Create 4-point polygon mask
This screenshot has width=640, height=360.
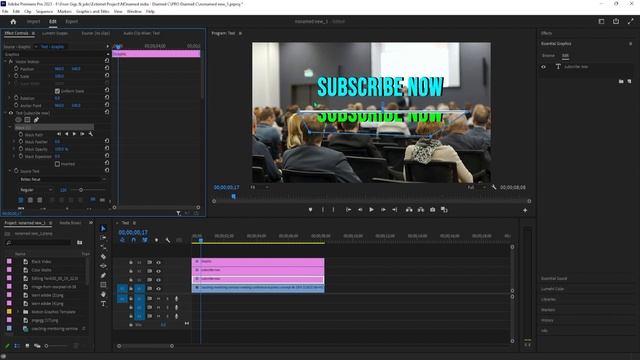[x=27, y=120]
